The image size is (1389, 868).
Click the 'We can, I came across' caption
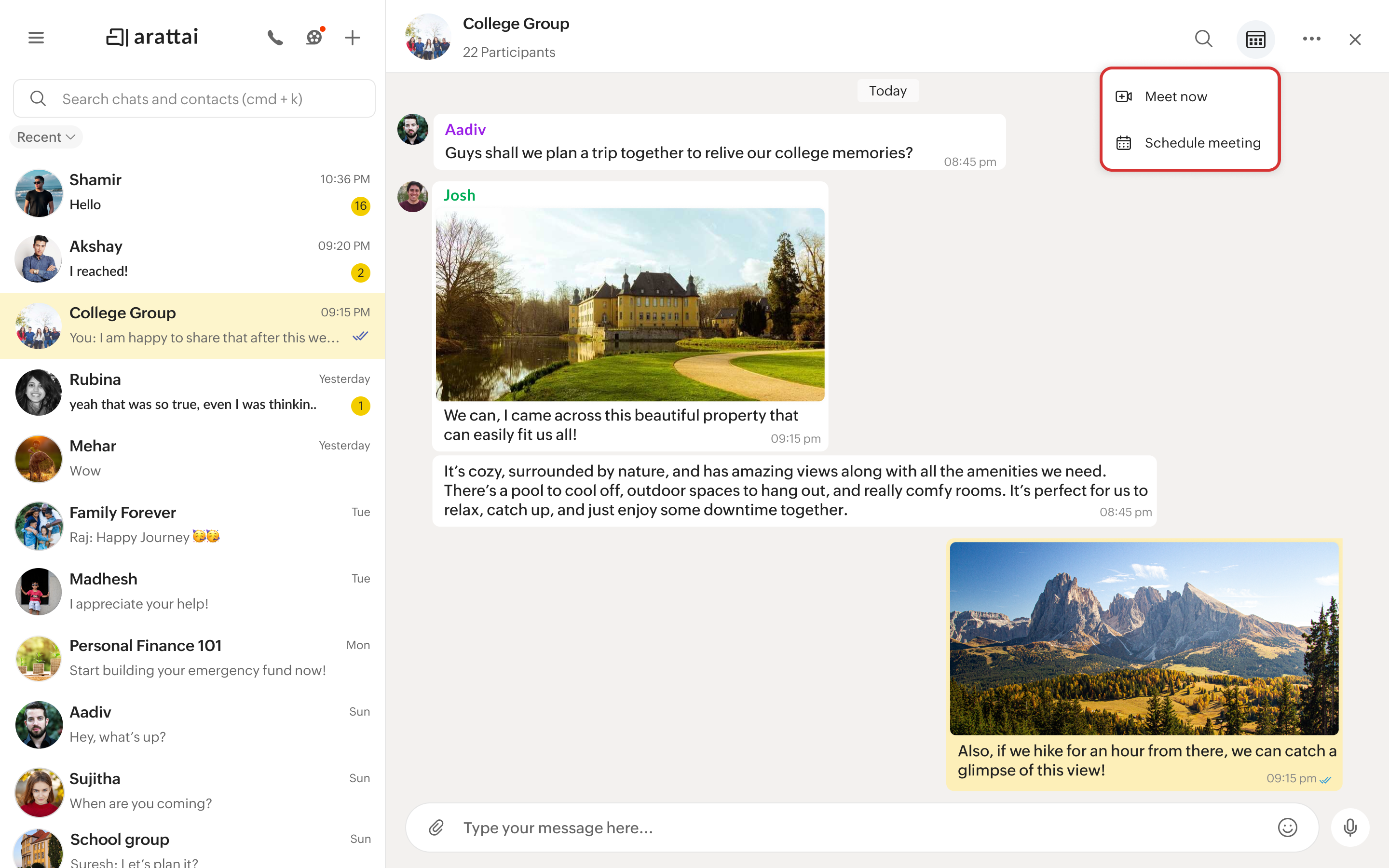(621, 425)
